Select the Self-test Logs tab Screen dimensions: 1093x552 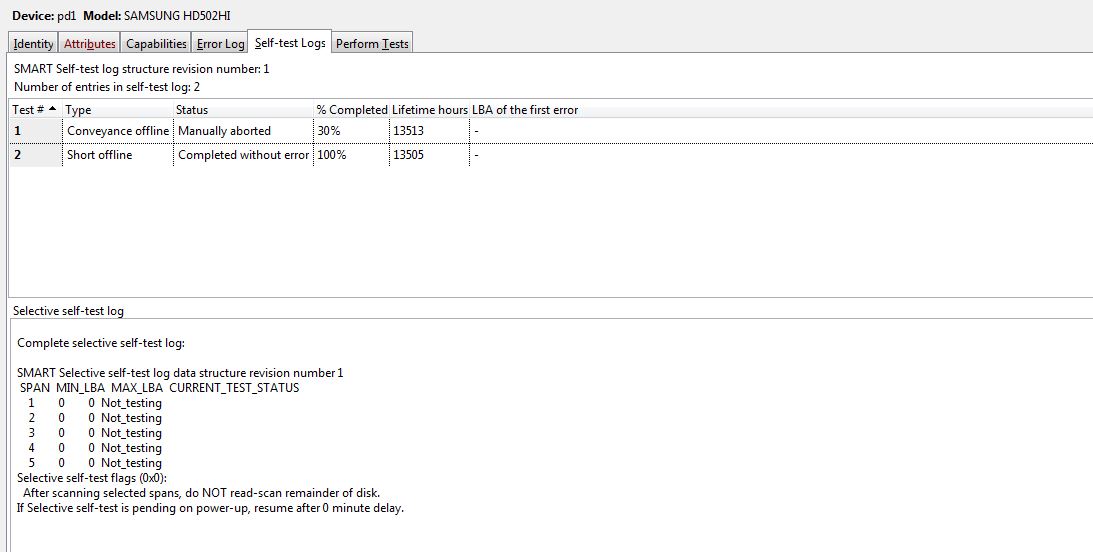[x=289, y=43]
